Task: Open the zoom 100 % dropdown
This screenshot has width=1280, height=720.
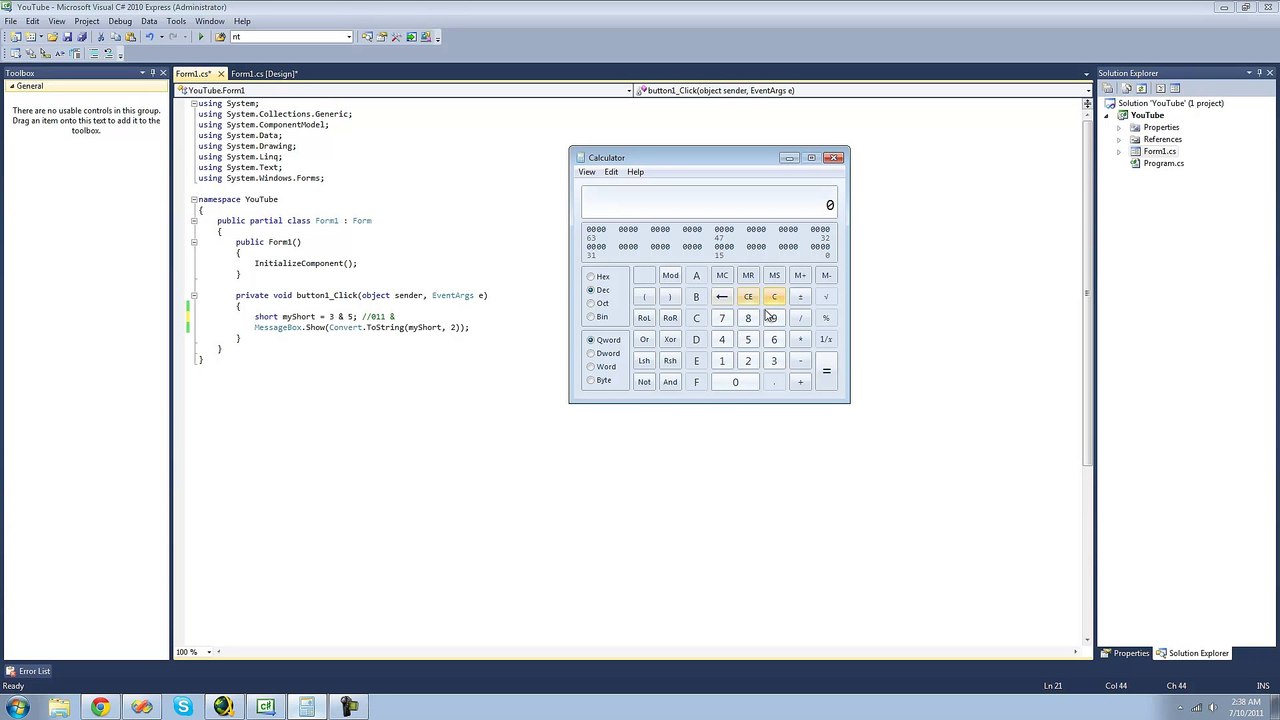Action: pos(210,652)
